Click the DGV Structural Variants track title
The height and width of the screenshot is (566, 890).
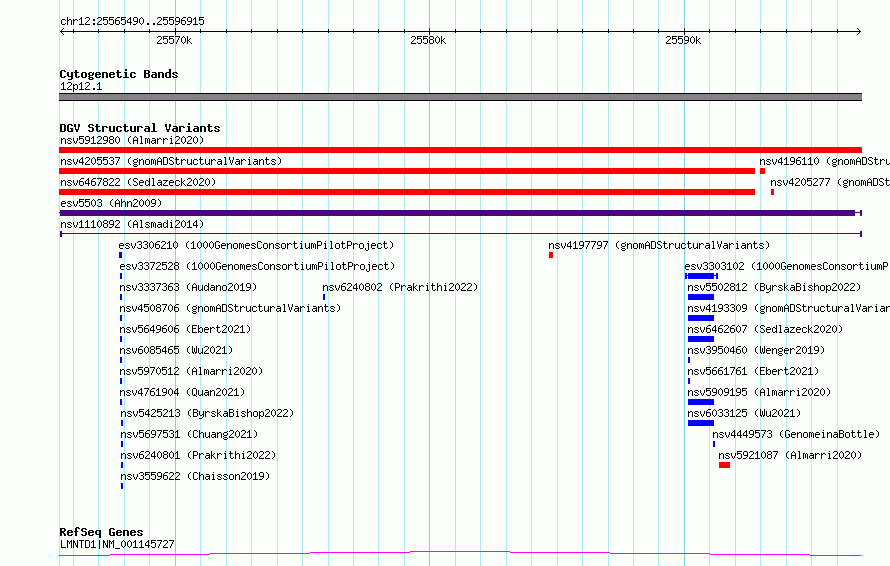[x=140, y=128]
